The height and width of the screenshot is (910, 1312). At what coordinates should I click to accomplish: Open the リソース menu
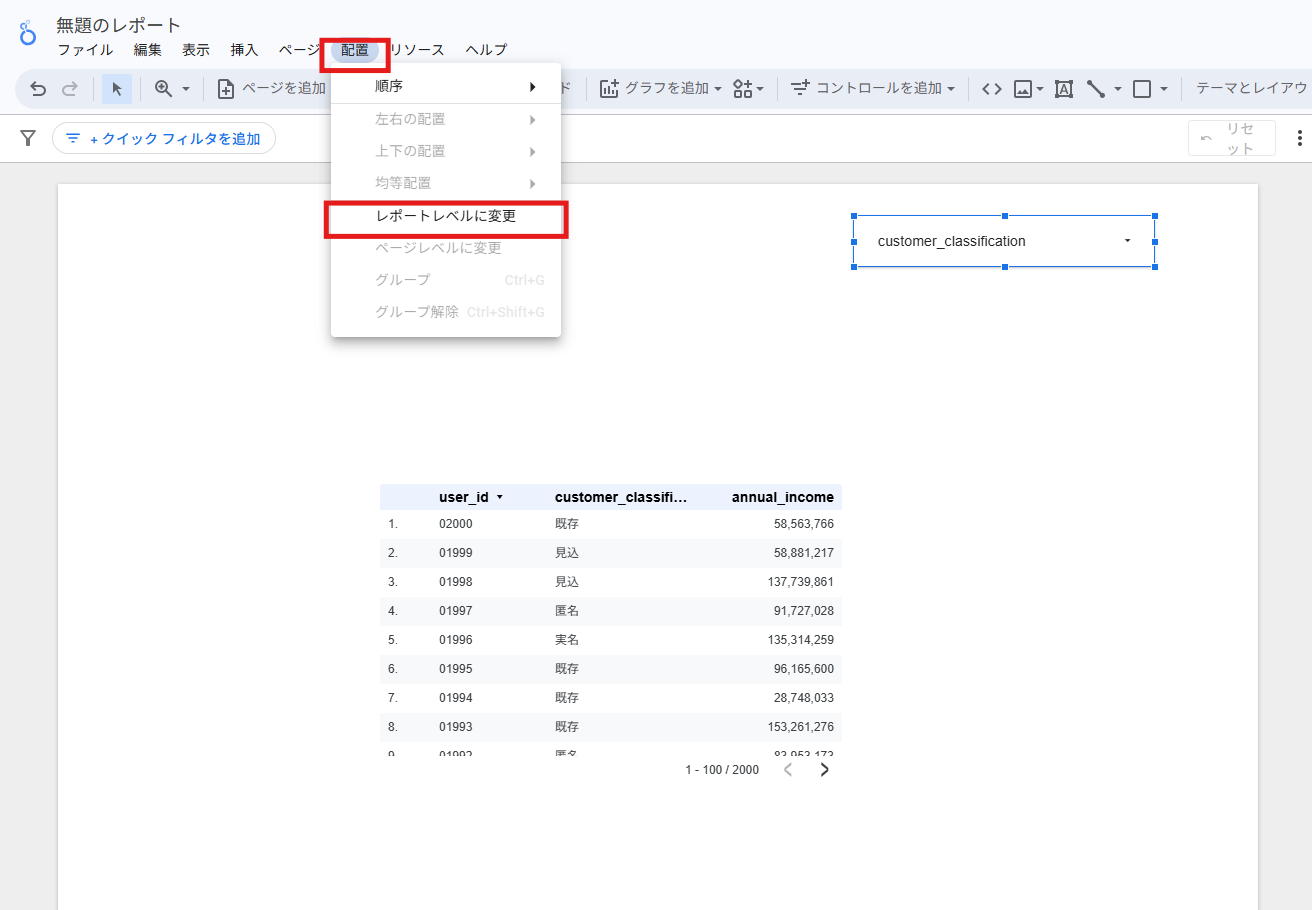click(x=416, y=49)
